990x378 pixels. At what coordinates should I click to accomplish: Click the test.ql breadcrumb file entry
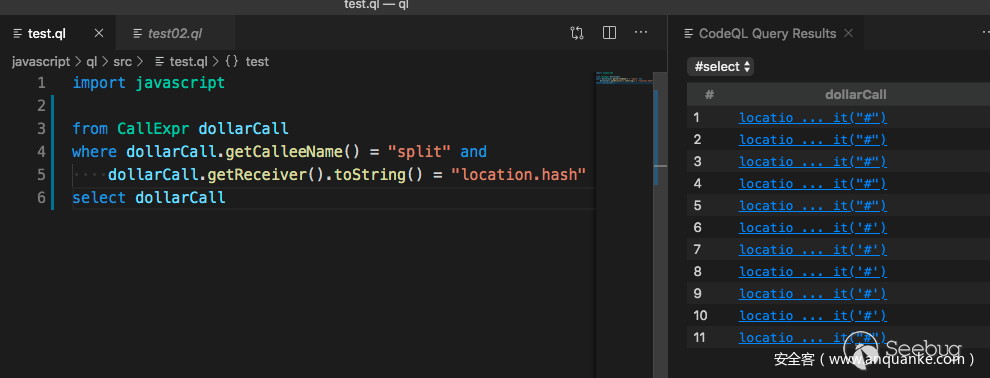(x=189, y=62)
